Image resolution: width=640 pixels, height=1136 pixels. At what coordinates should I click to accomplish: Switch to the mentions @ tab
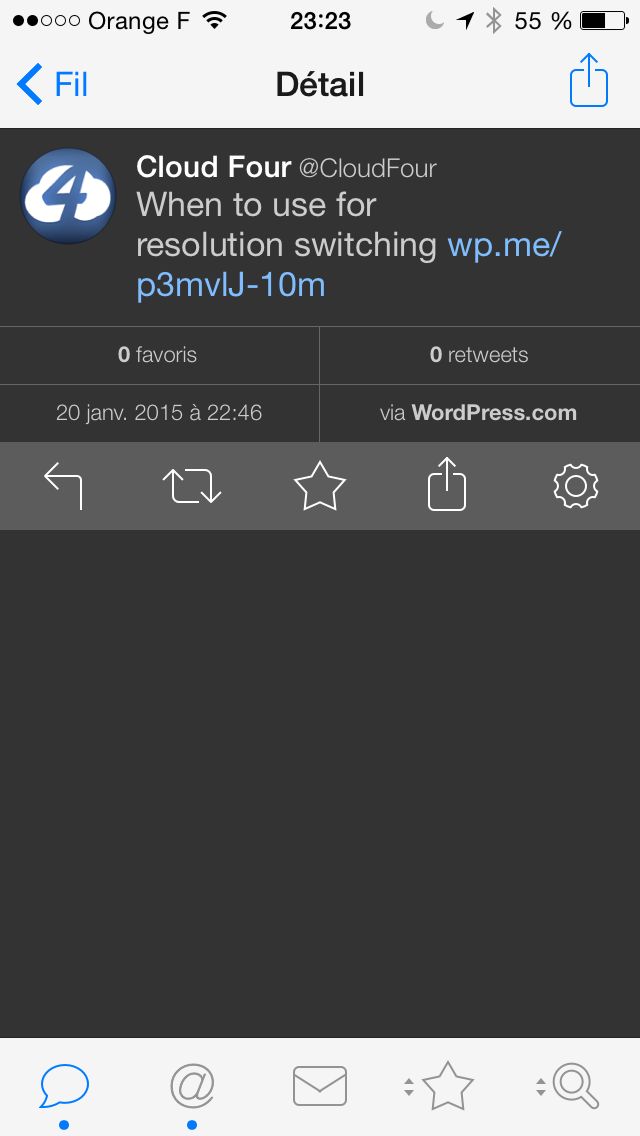[x=192, y=1087]
